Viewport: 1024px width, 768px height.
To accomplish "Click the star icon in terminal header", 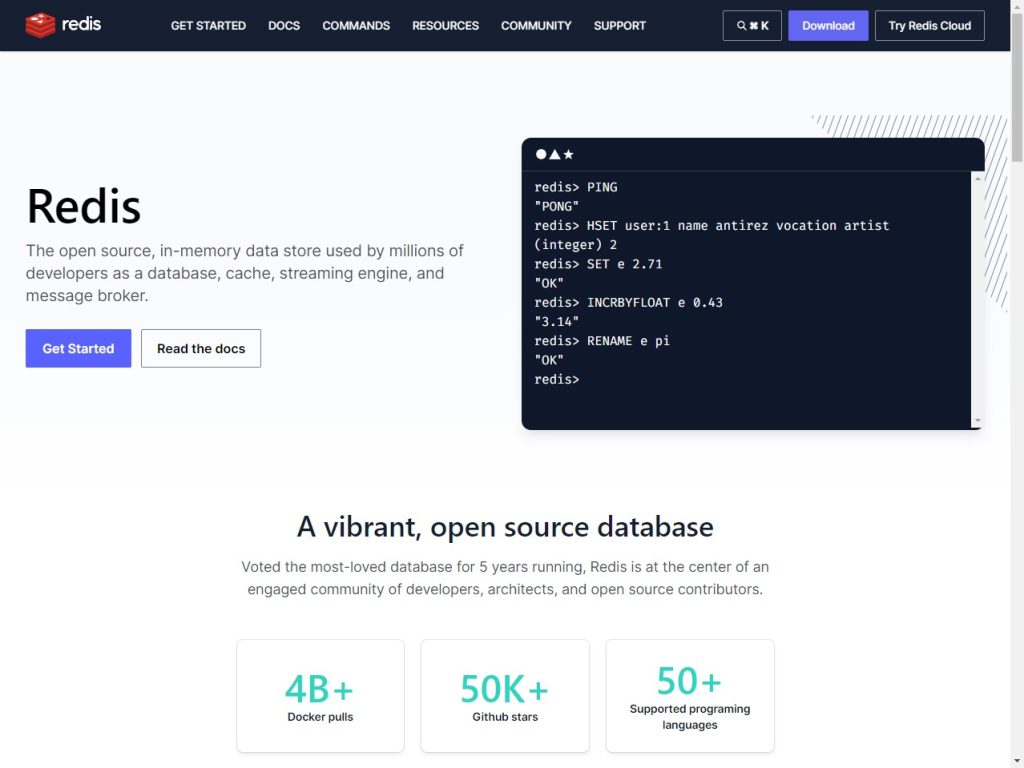I will 568,154.
